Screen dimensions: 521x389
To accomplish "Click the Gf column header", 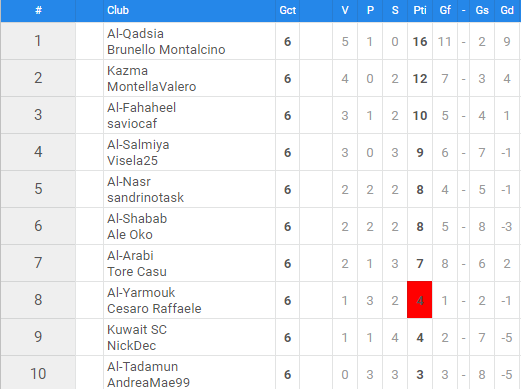I will coord(445,10).
